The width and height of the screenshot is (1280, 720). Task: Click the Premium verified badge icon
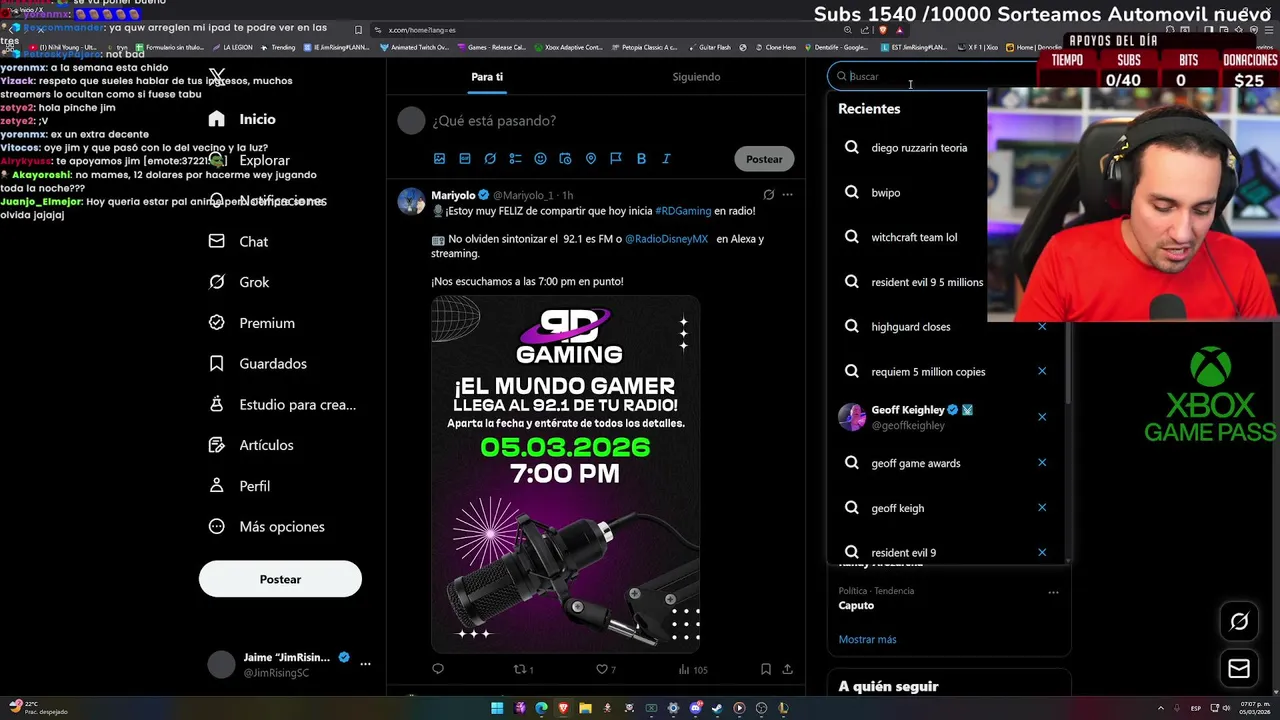pos(216,323)
